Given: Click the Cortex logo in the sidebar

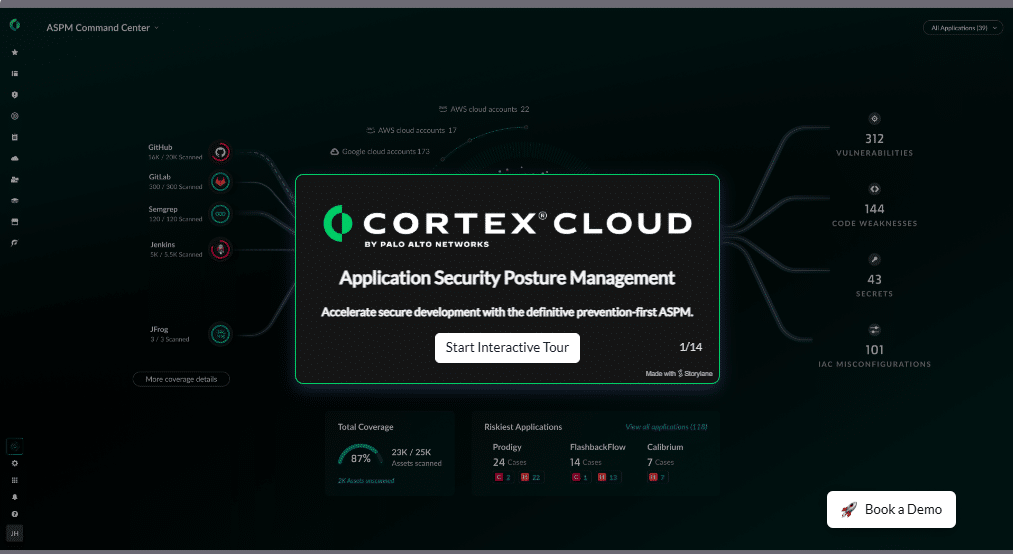Looking at the screenshot, I should 15,25.
